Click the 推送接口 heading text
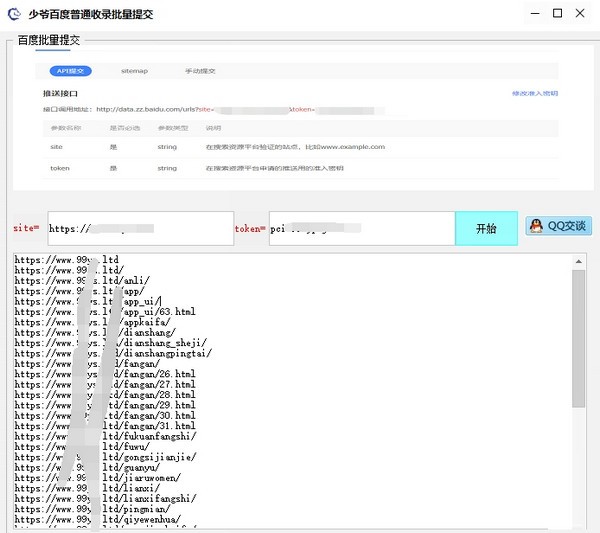The width and height of the screenshot is (600, 533). 60,93
